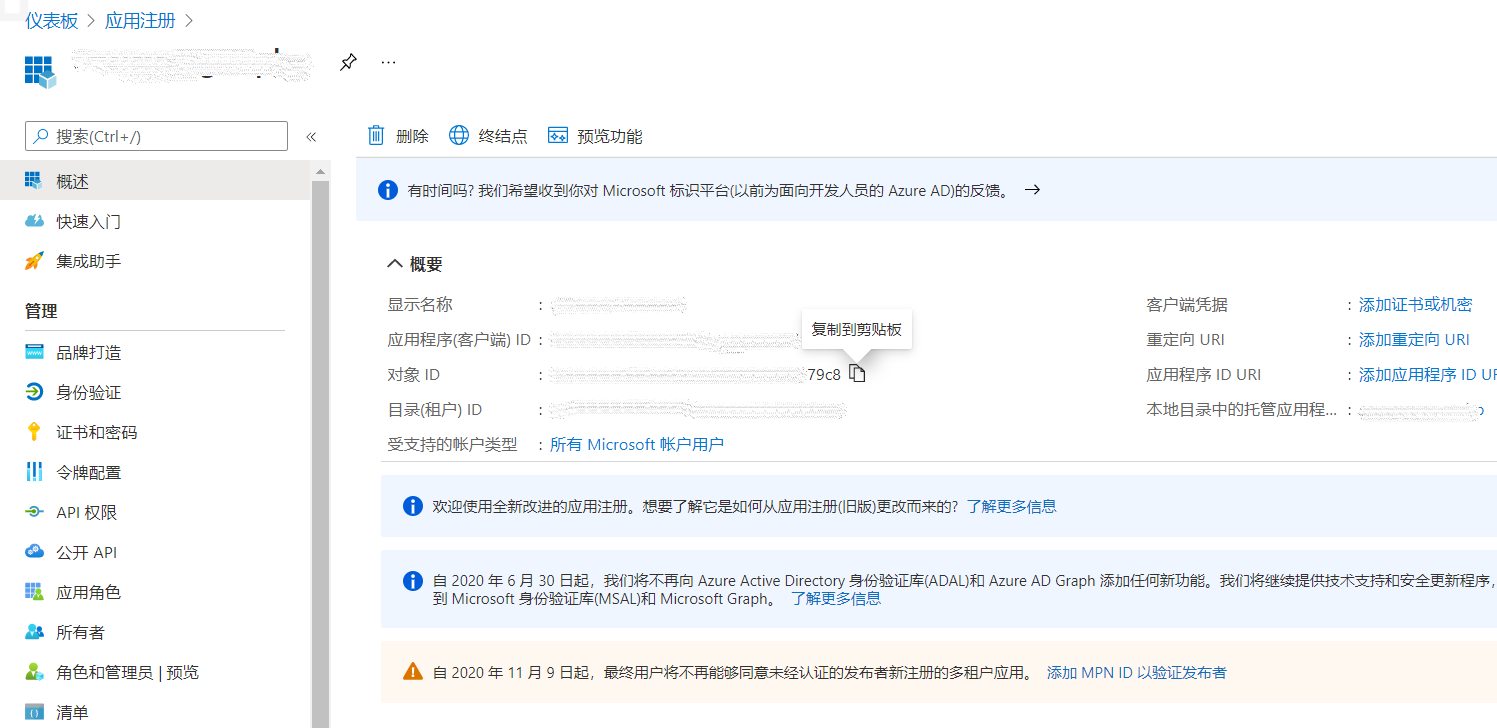Click the globe Endpoints icon
The height and width of the screenshot is (728, 1497).
point(459,136)
